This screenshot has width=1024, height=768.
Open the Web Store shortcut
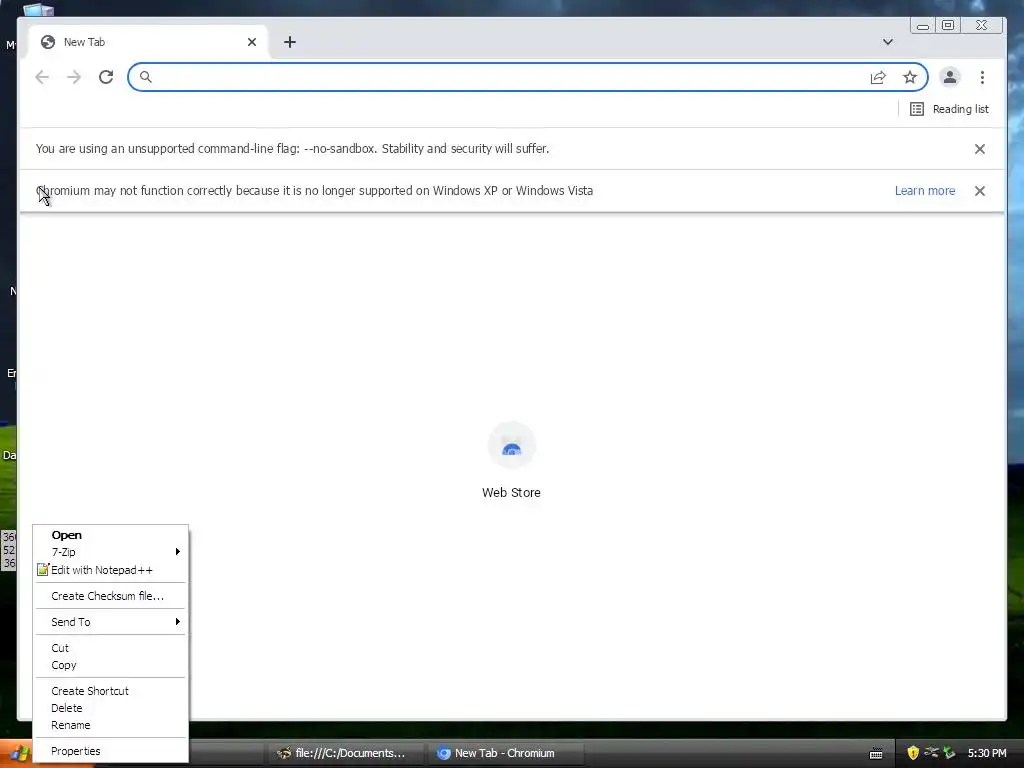point(511,460)
